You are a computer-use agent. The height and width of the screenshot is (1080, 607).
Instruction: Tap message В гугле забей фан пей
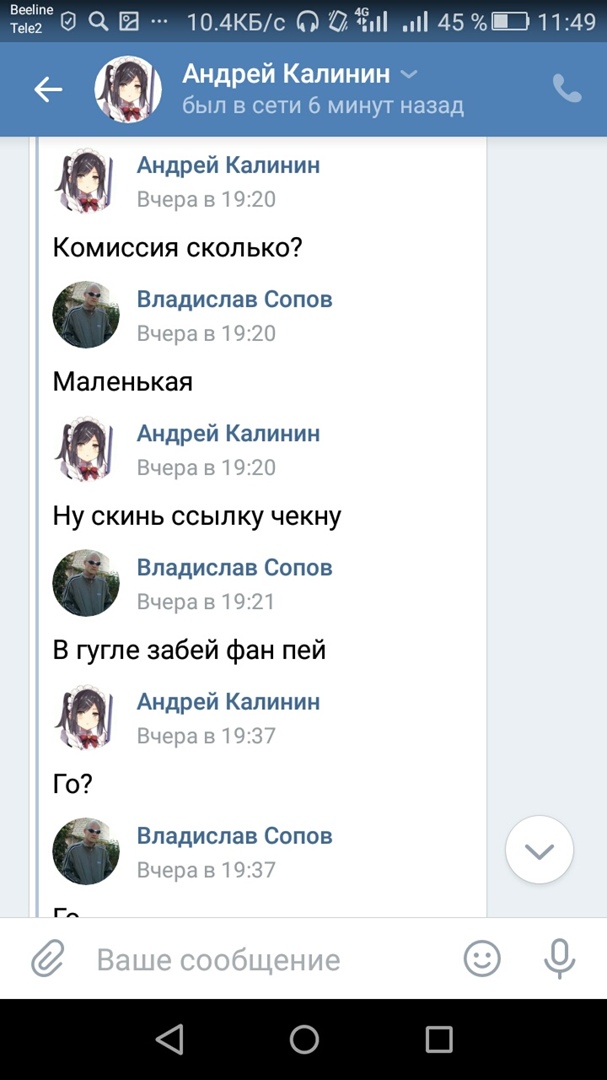(x=189, y=650)
